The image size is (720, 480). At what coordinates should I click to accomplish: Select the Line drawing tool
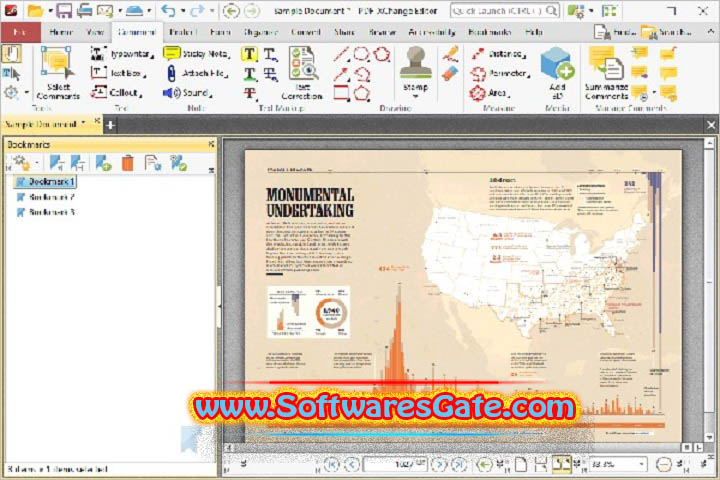click(341, 54)
